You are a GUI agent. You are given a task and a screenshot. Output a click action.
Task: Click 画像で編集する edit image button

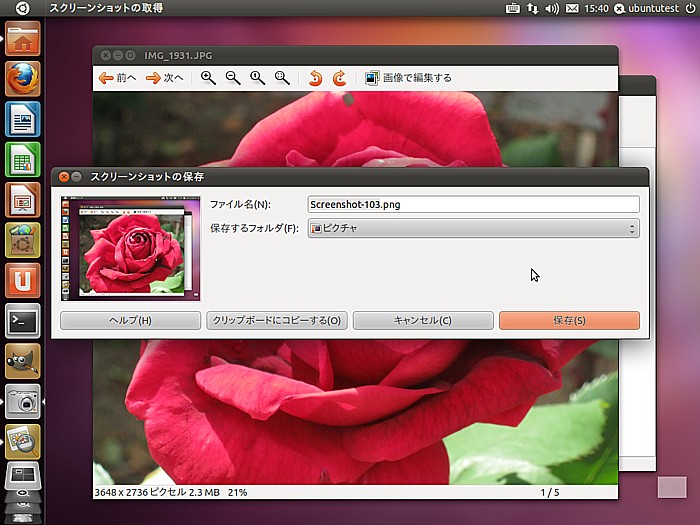[x=408, y=78]
